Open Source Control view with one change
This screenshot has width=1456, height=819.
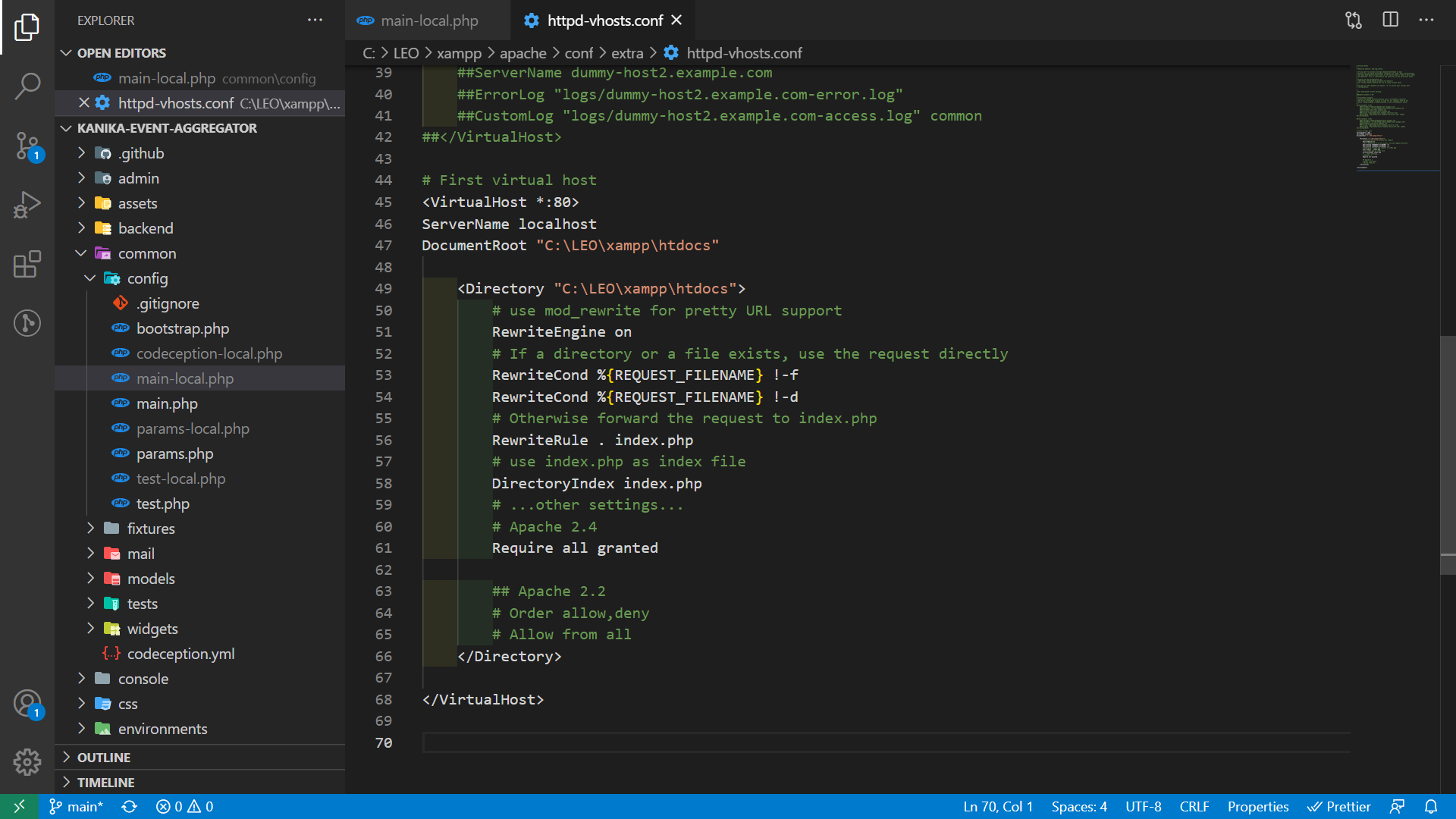pos(27,146)
